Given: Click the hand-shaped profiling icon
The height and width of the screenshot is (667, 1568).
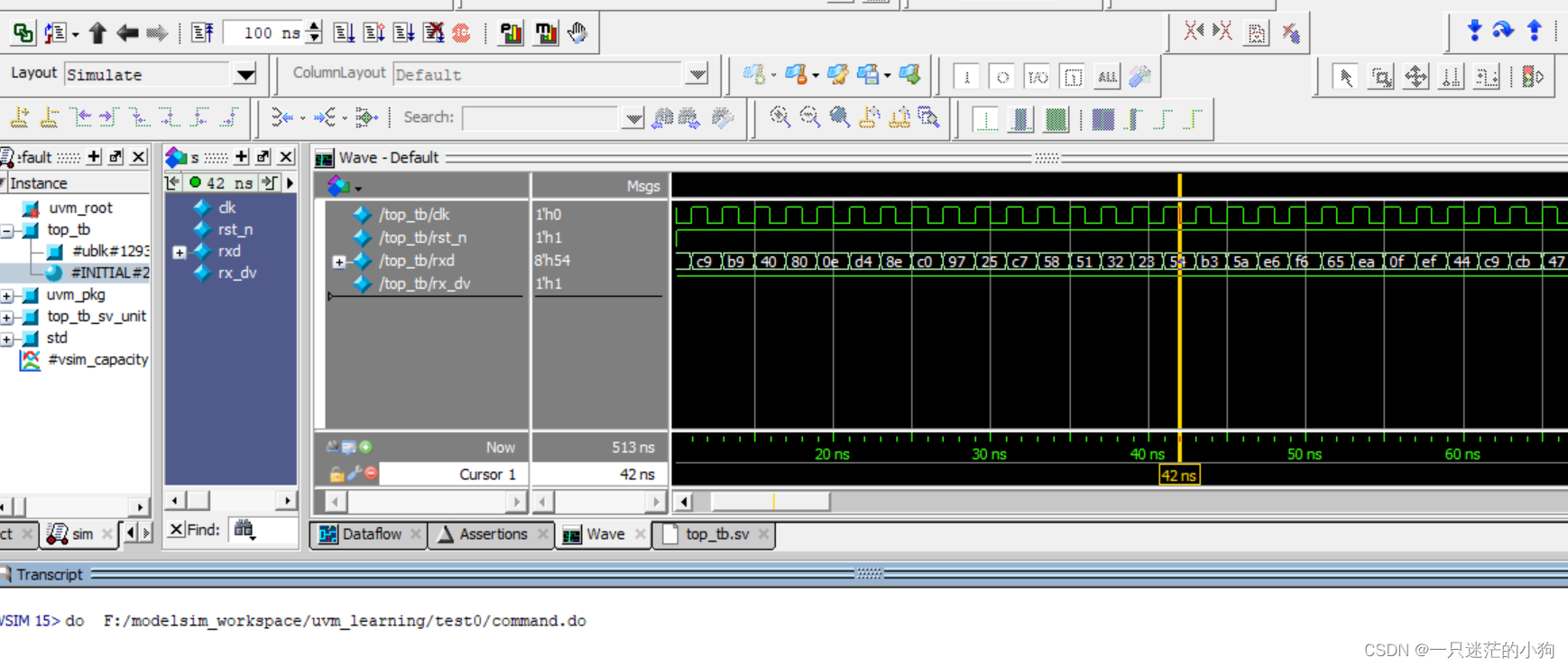Looking at the screenshot, I should click(x=578, y=33).
